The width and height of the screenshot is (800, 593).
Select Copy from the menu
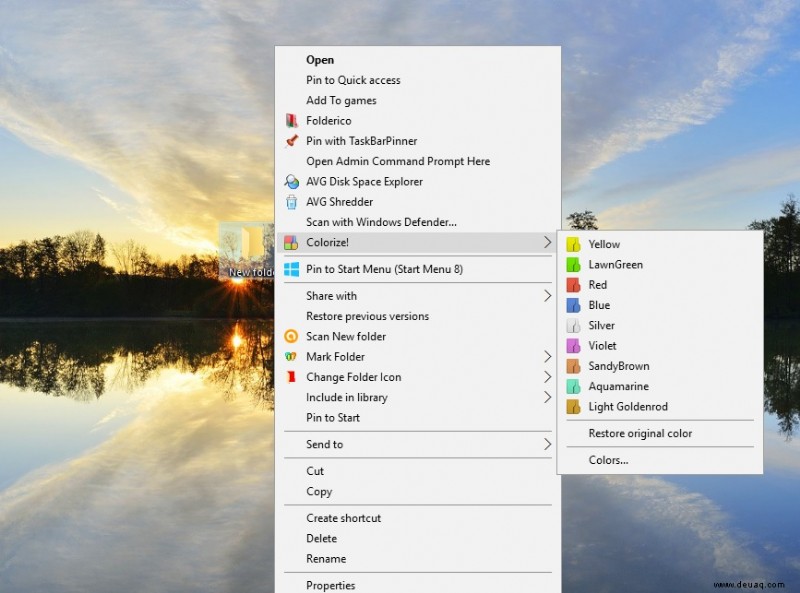coord(417,491)
